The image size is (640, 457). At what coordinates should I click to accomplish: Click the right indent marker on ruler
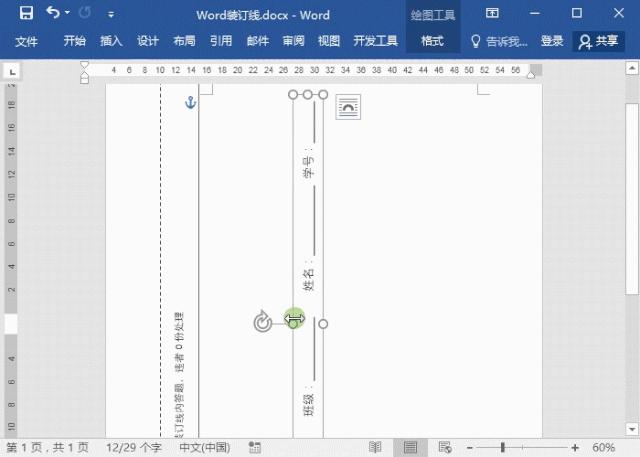[x=531, y=75]
